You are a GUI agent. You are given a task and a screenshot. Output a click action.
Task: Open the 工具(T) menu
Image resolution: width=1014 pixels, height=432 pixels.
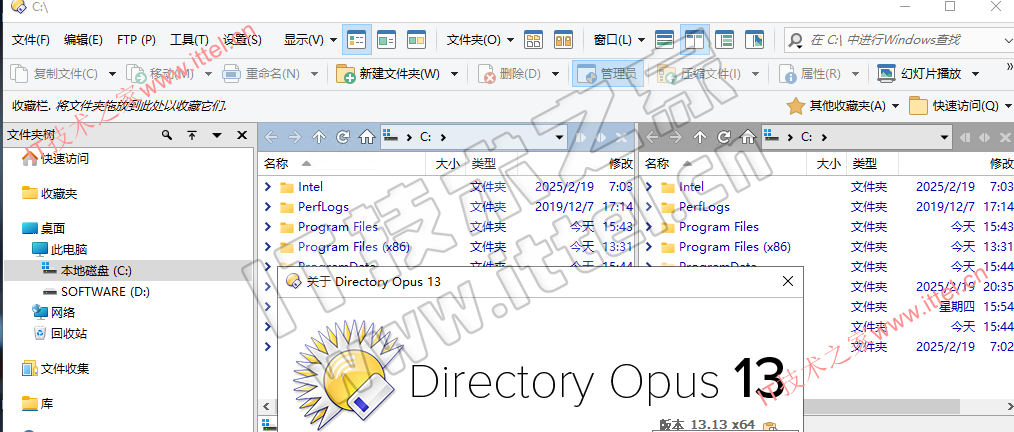click(x=189, y=40)
